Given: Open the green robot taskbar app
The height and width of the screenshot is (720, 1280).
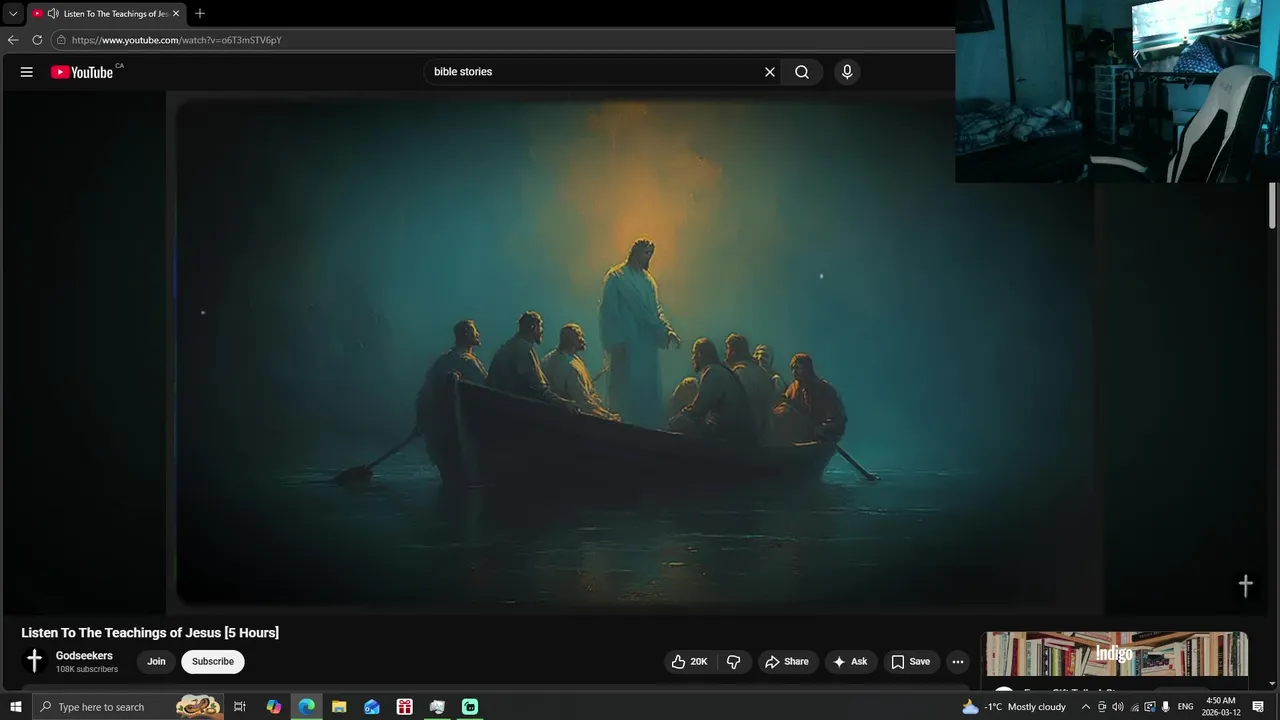Looking at the screenshot, I should point(470,707).
